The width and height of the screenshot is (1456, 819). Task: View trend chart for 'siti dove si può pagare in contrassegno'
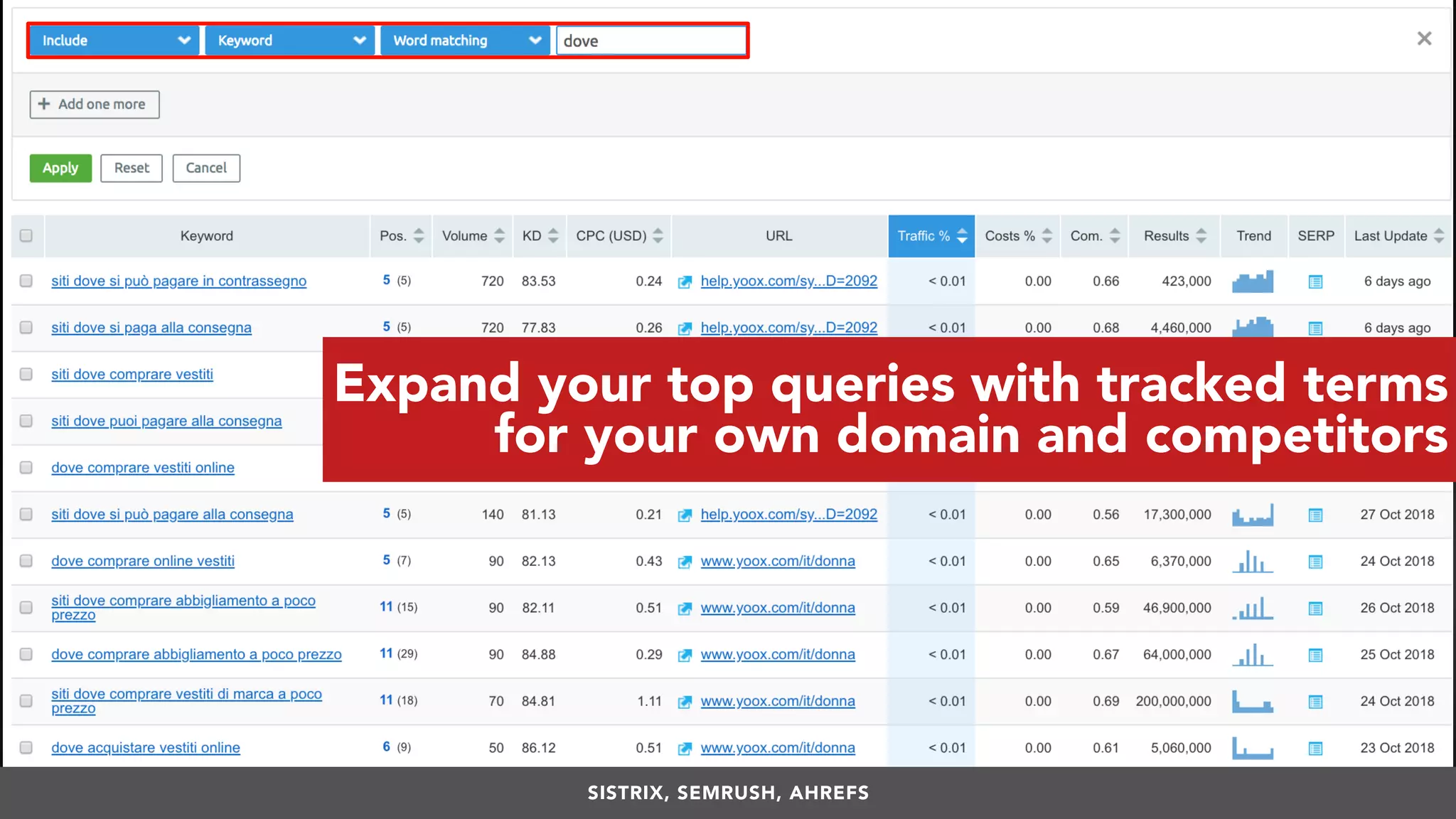tap(1253, 282)
